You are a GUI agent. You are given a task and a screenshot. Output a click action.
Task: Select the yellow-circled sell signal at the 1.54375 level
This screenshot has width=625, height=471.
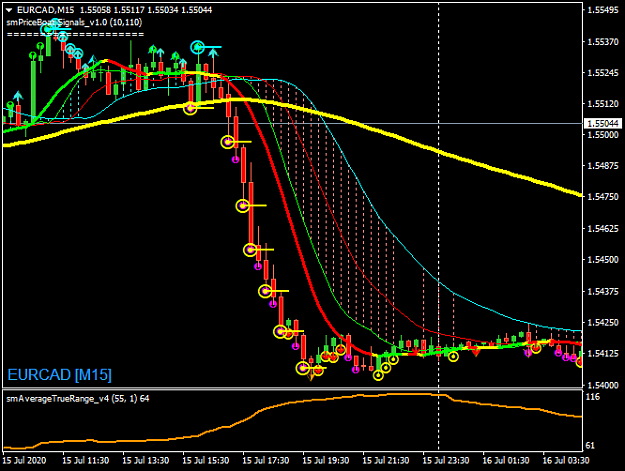265,292
